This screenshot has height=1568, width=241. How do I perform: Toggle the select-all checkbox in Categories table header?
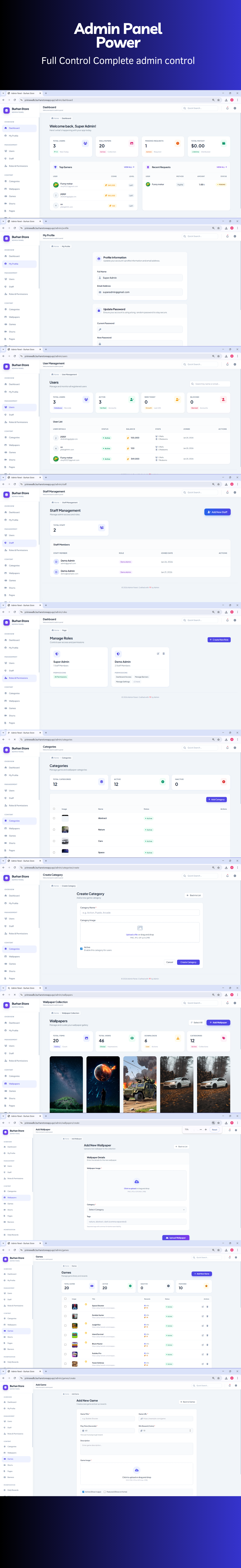(54, 809)
